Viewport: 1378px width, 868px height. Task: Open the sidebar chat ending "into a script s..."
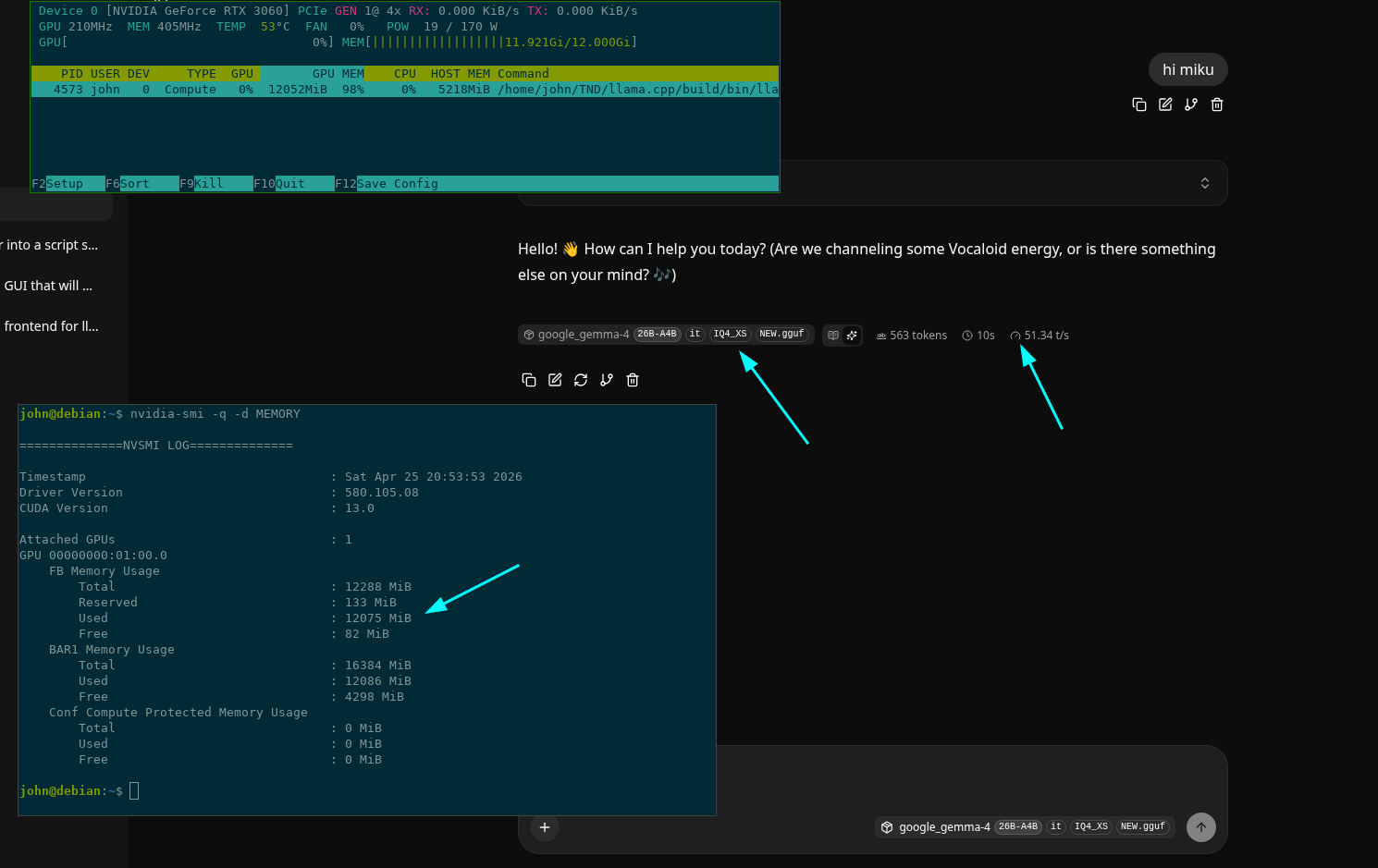[x=51, y=245]
